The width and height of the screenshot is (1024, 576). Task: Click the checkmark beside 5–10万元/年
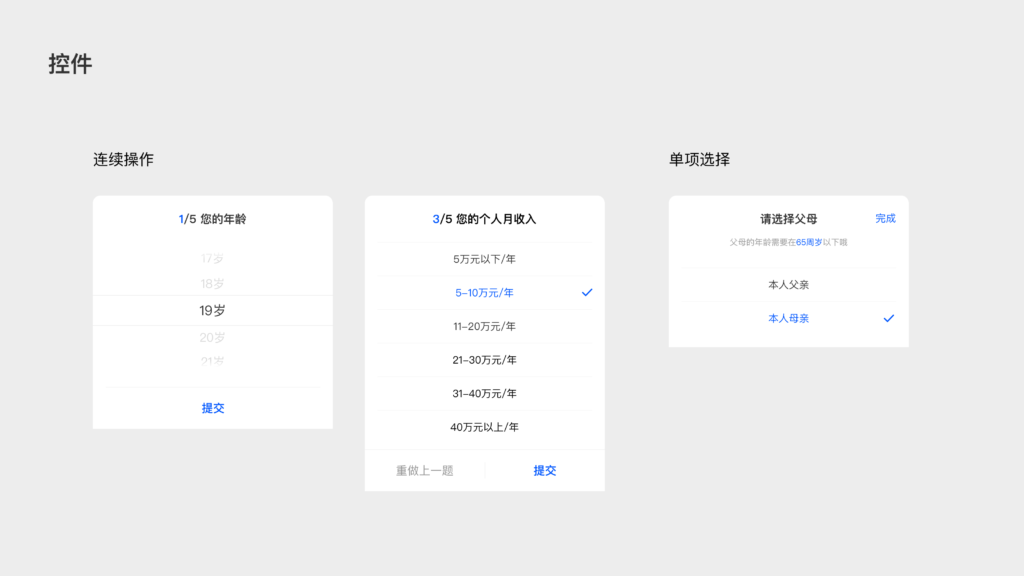click(587, 293)
